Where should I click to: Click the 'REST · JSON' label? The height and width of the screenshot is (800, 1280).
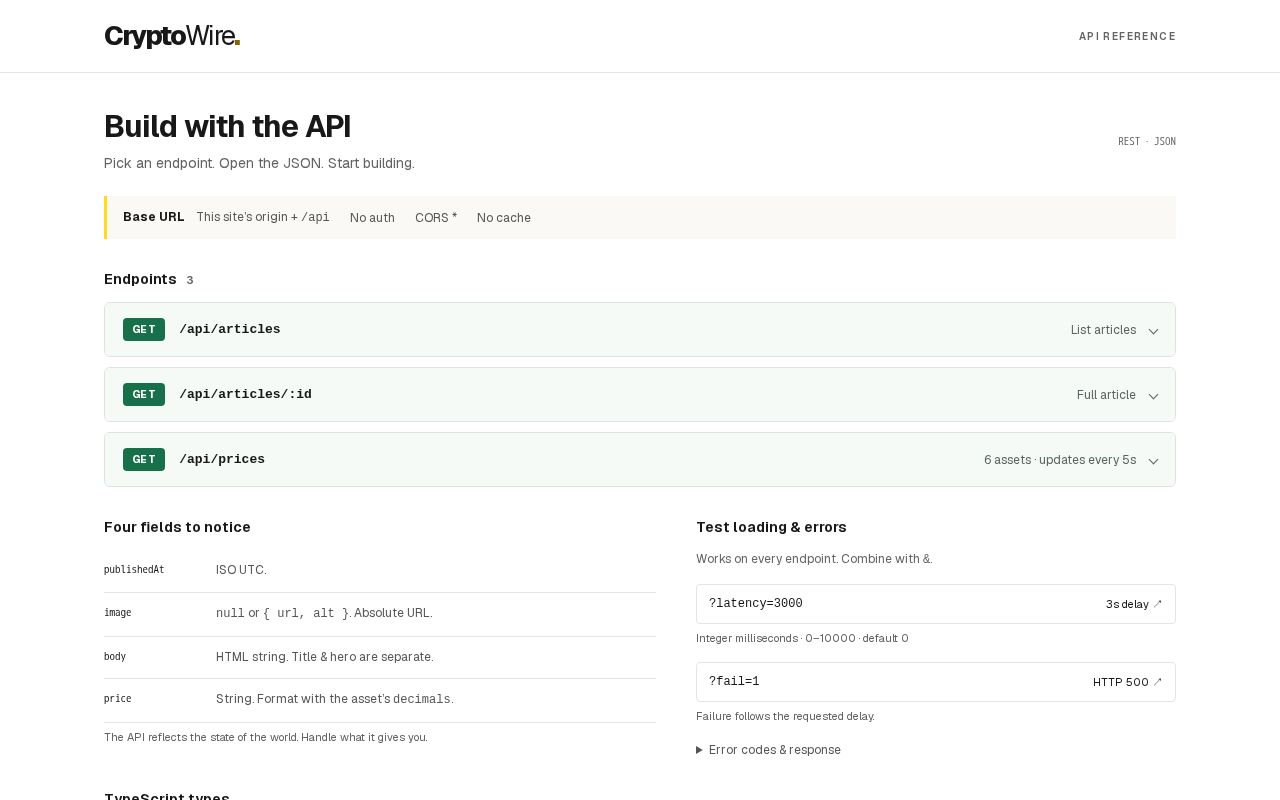[x=1147, y=142]
